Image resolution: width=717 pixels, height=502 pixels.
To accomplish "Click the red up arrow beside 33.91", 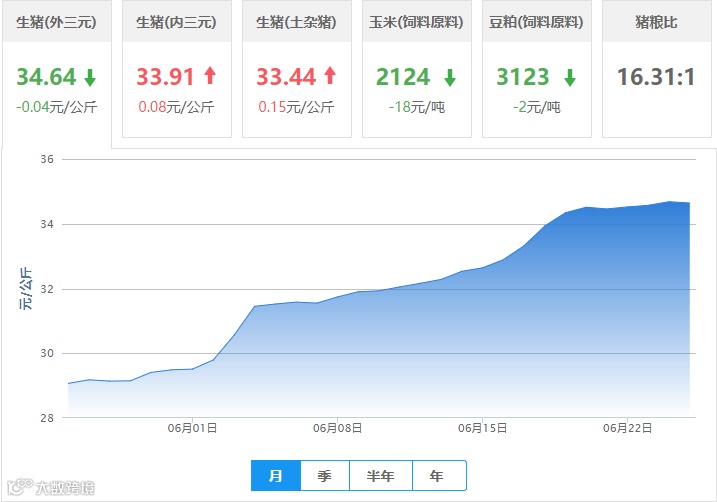I will tap(210, 75).
